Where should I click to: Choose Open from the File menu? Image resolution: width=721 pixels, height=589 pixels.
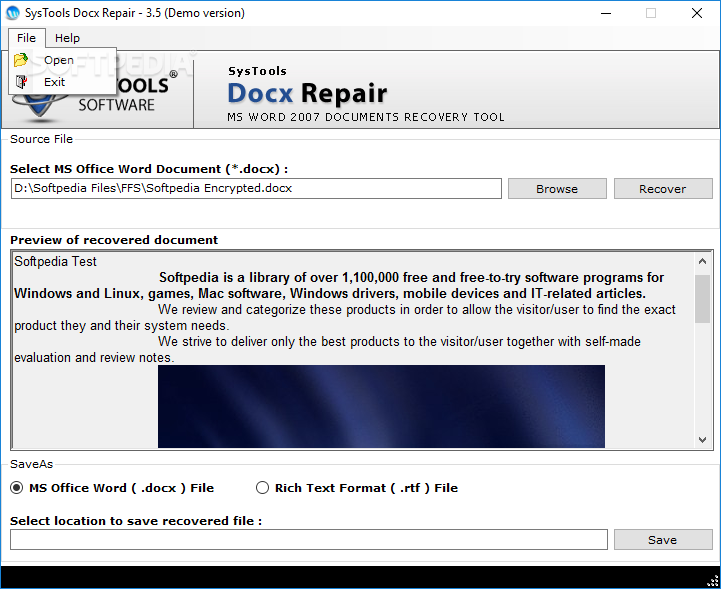(x=63, y=60)
